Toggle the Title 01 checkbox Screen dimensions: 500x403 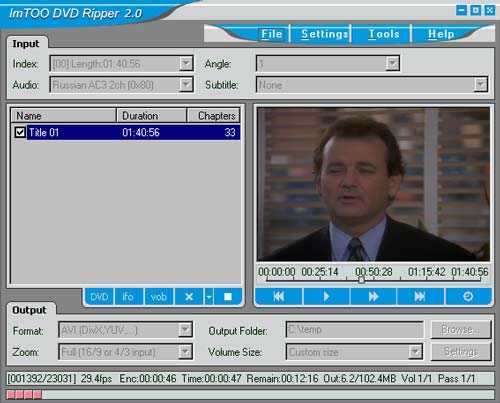[20, 132]
